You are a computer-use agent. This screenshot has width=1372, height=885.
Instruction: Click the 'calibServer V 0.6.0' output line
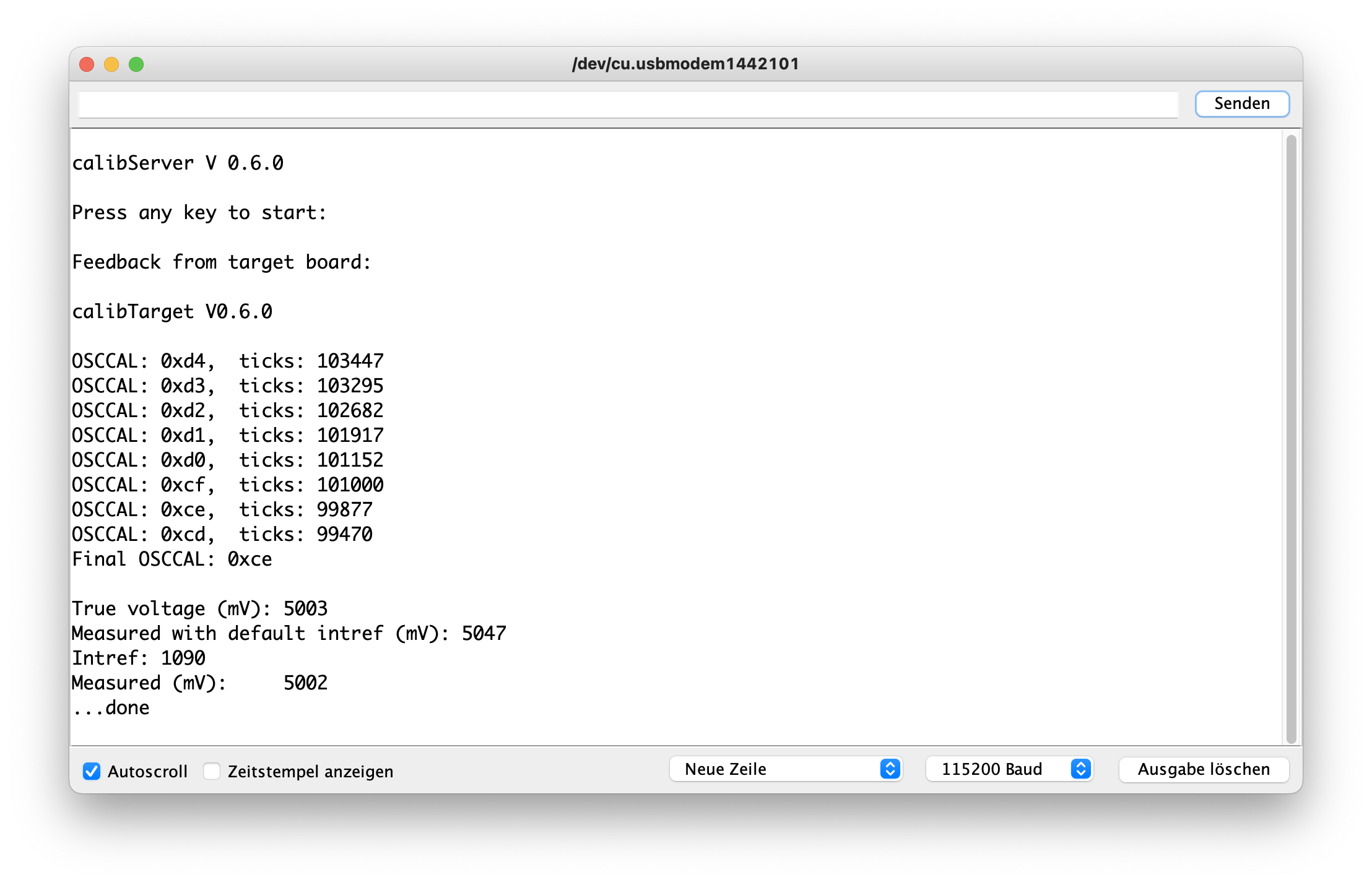(x=178, y=163)
